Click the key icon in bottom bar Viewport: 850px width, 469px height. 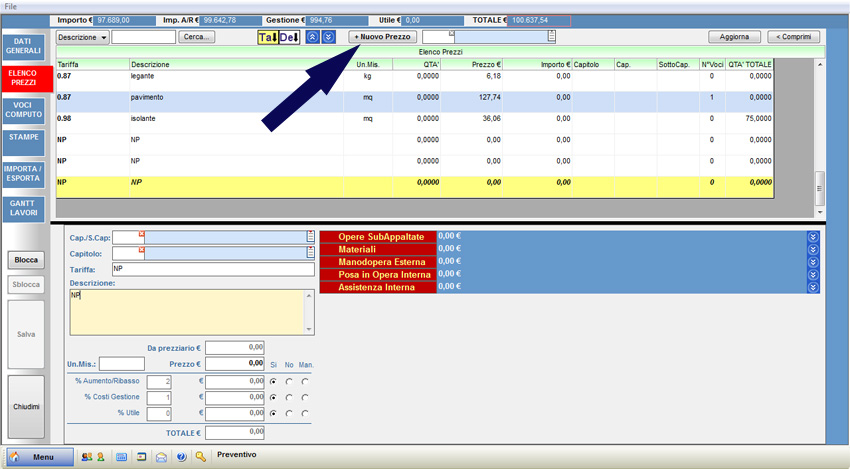201,456
